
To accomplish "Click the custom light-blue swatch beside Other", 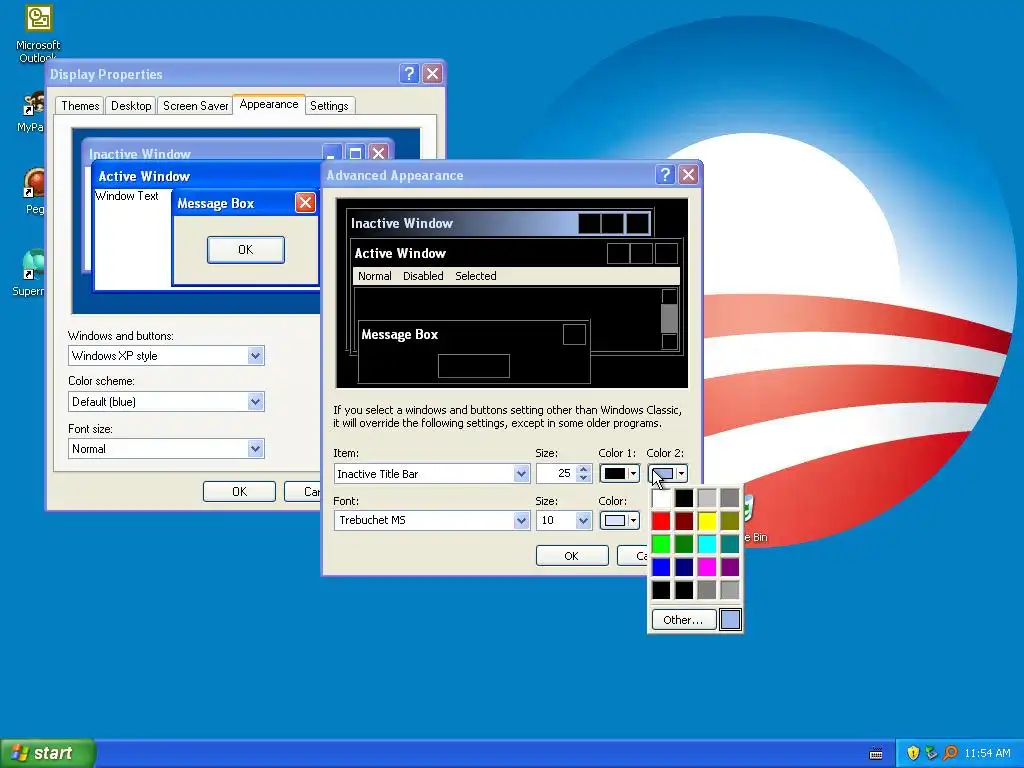I will (730, 620).
